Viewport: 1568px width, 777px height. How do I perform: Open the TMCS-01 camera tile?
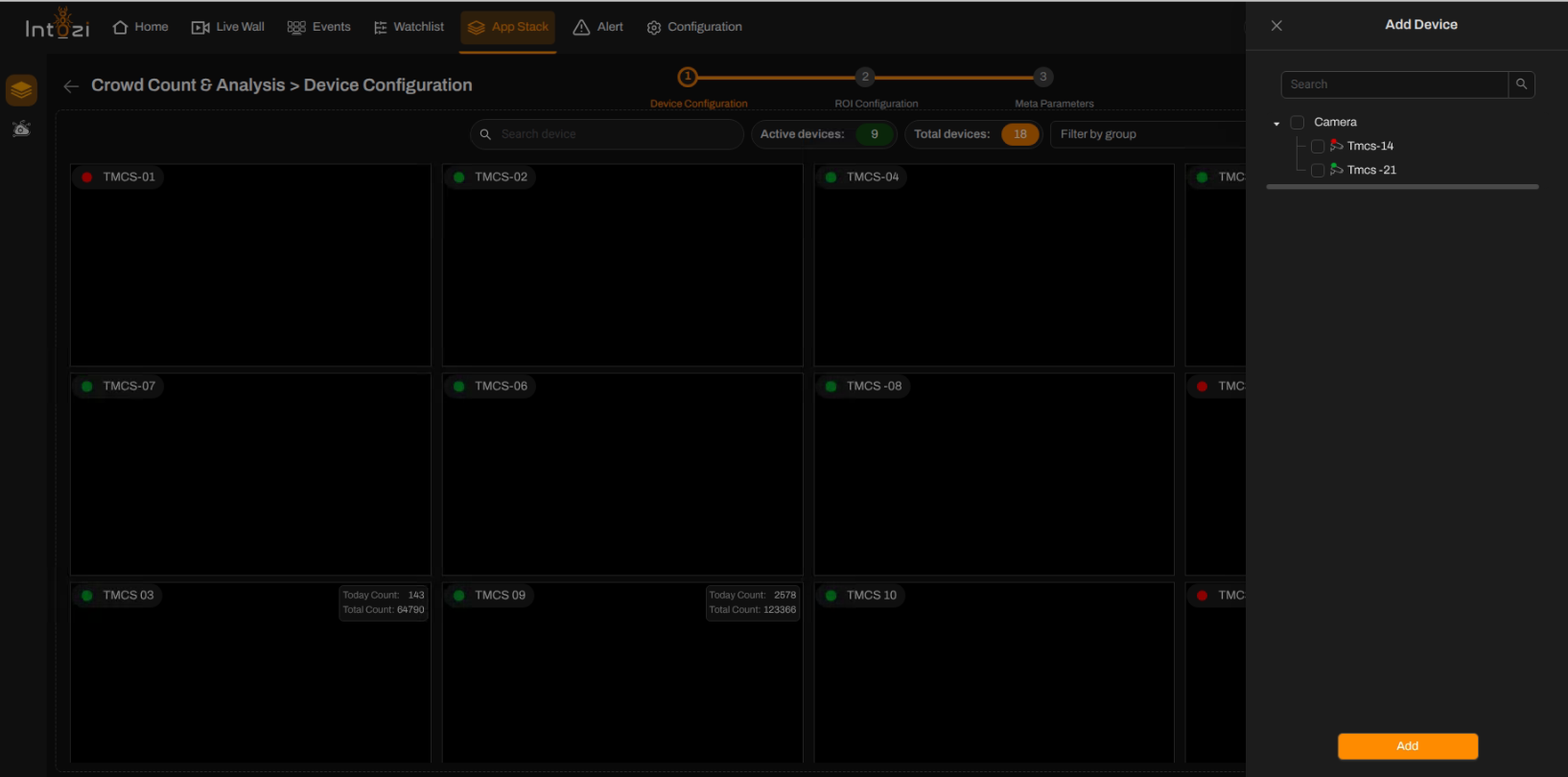click(x=250, y=266)
